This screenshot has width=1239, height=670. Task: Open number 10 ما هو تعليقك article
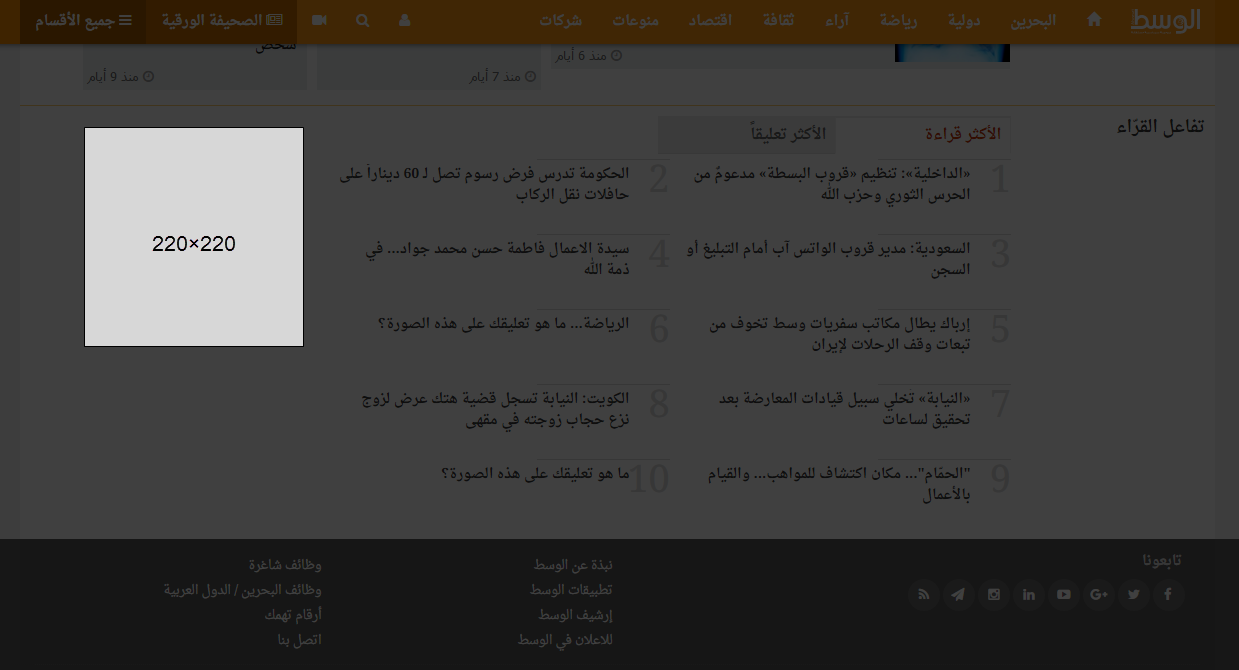click(535, 474)
